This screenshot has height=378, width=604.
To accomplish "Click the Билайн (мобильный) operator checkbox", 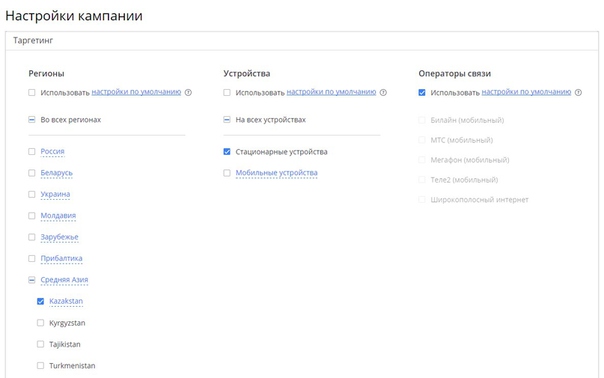I will click(422, 120).
